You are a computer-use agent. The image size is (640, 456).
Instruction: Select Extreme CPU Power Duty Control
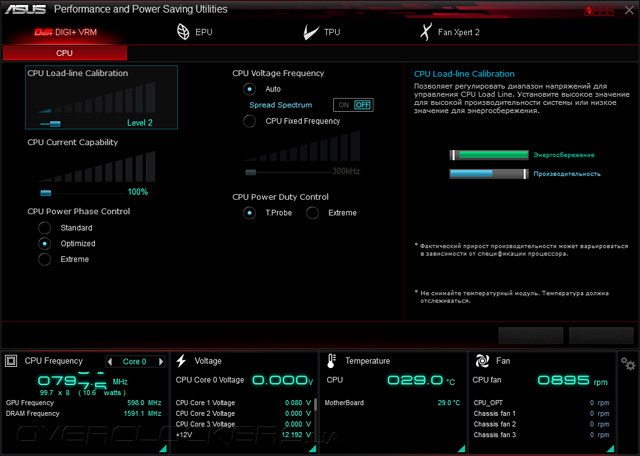(312, 213)
